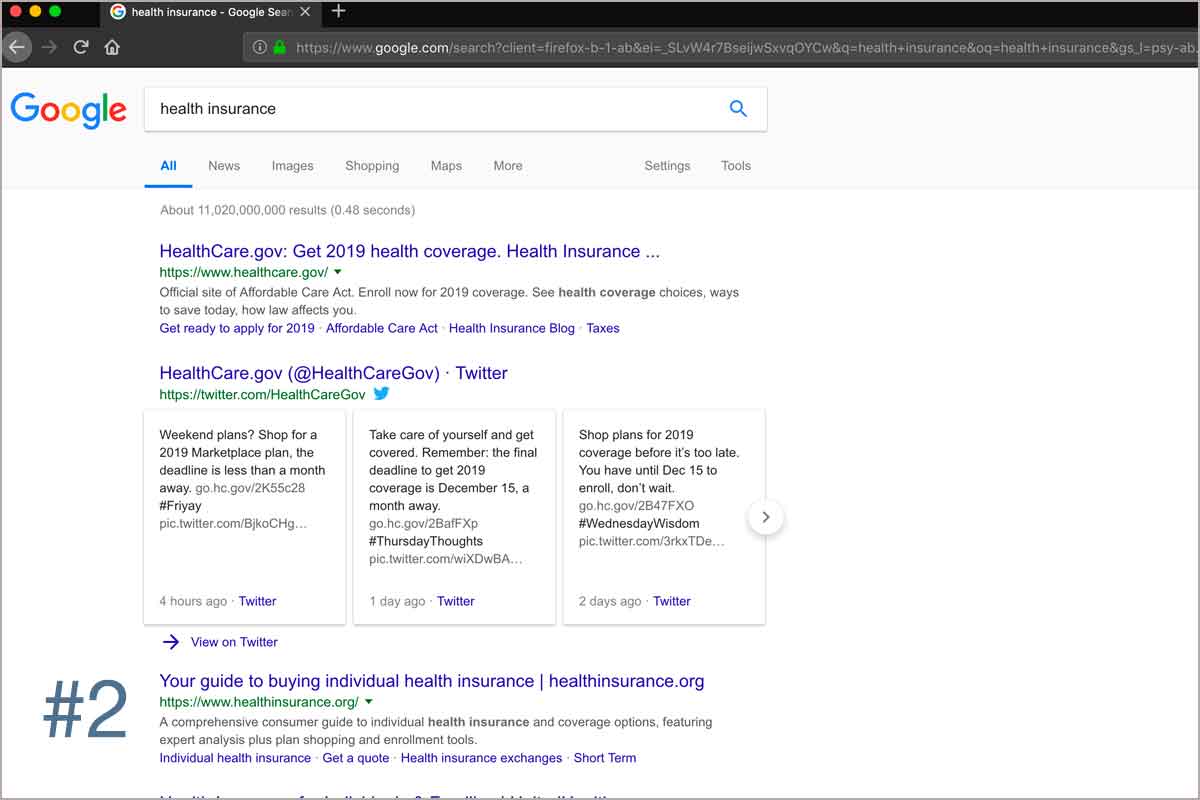Open the Get ready to apply for 2019 sitelink
The image size is (1200, 800).
237,328
